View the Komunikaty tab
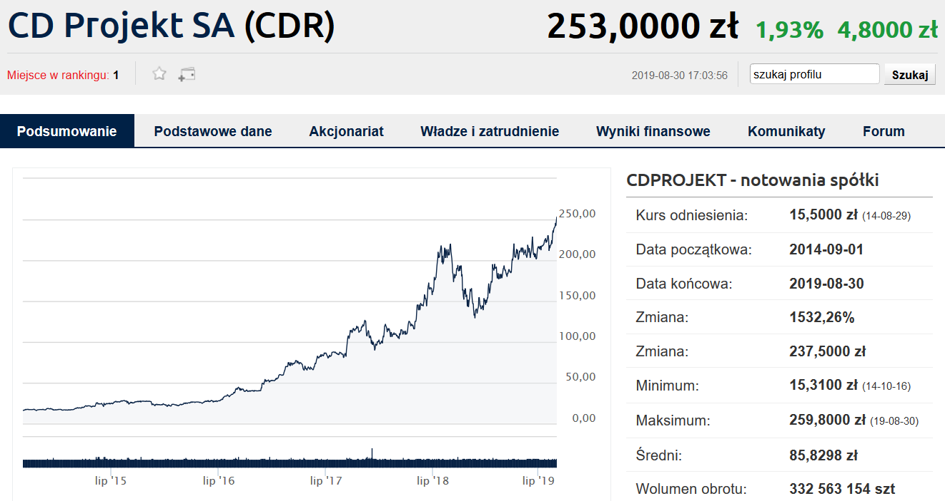Viewport: 945px width, 501px height. (786, 131)
